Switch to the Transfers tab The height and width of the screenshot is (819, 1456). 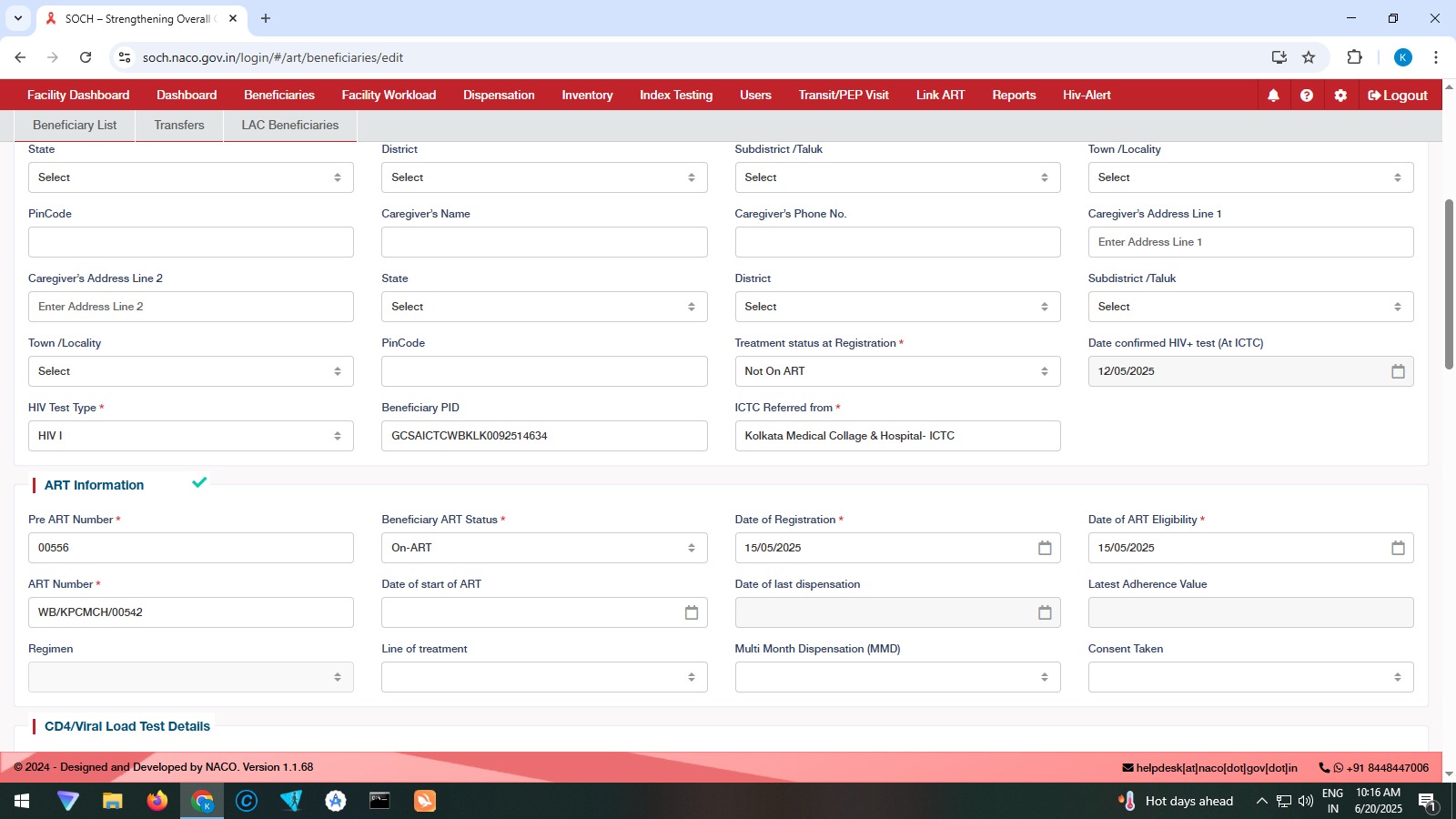(179, 126)
